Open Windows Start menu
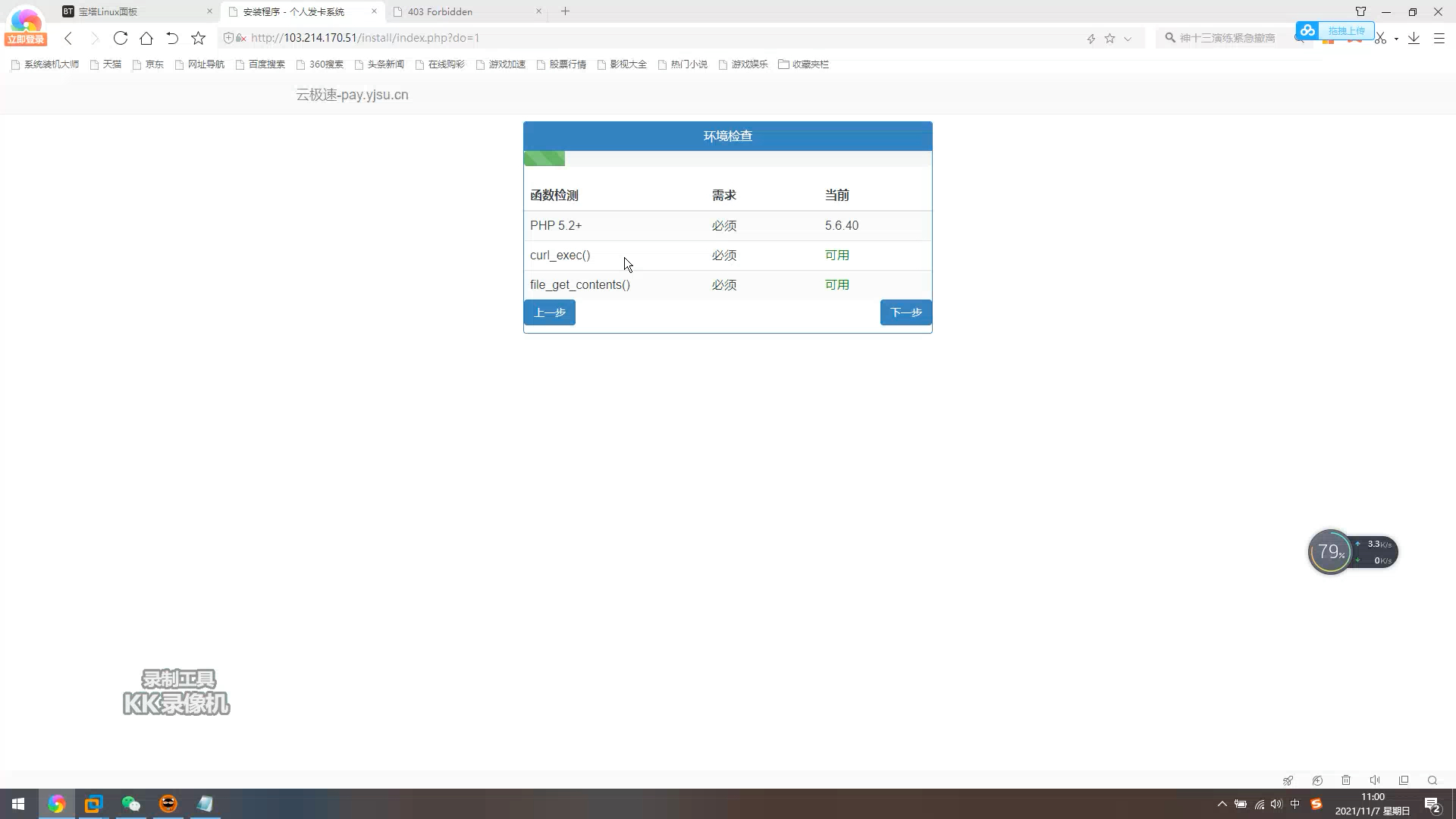The width and height of the screenshot is (1456, 819). [x=18, y=804]
